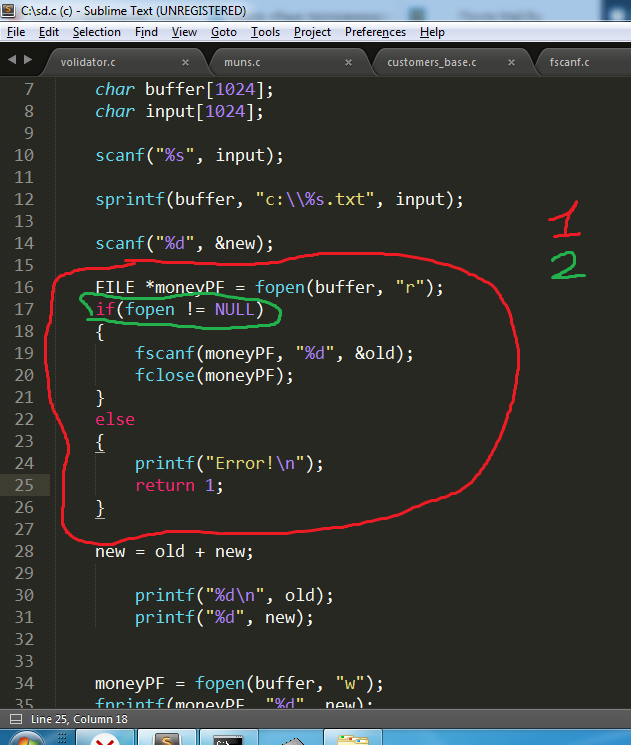This screenshot has width=631, height=745.
Task: Expand the Goto menu
Action: coord(224,32)
